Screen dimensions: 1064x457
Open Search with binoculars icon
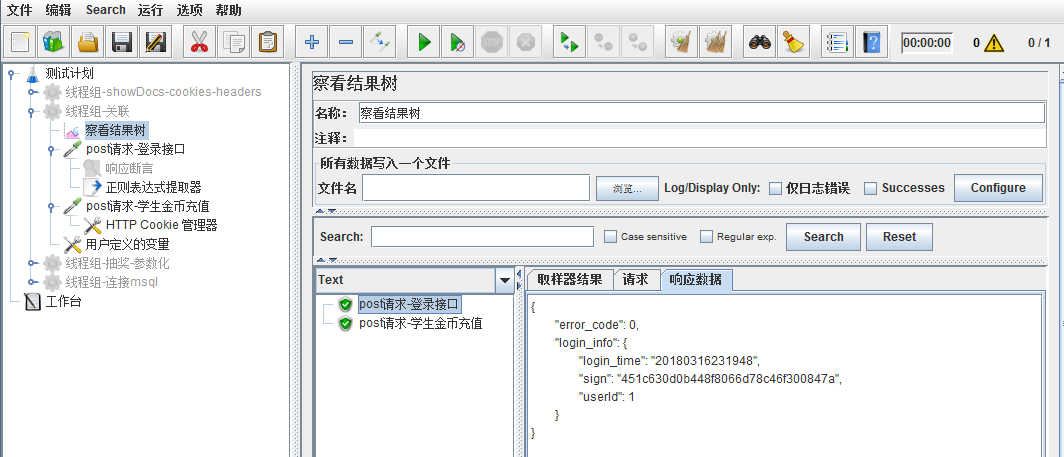coord(759,43)
